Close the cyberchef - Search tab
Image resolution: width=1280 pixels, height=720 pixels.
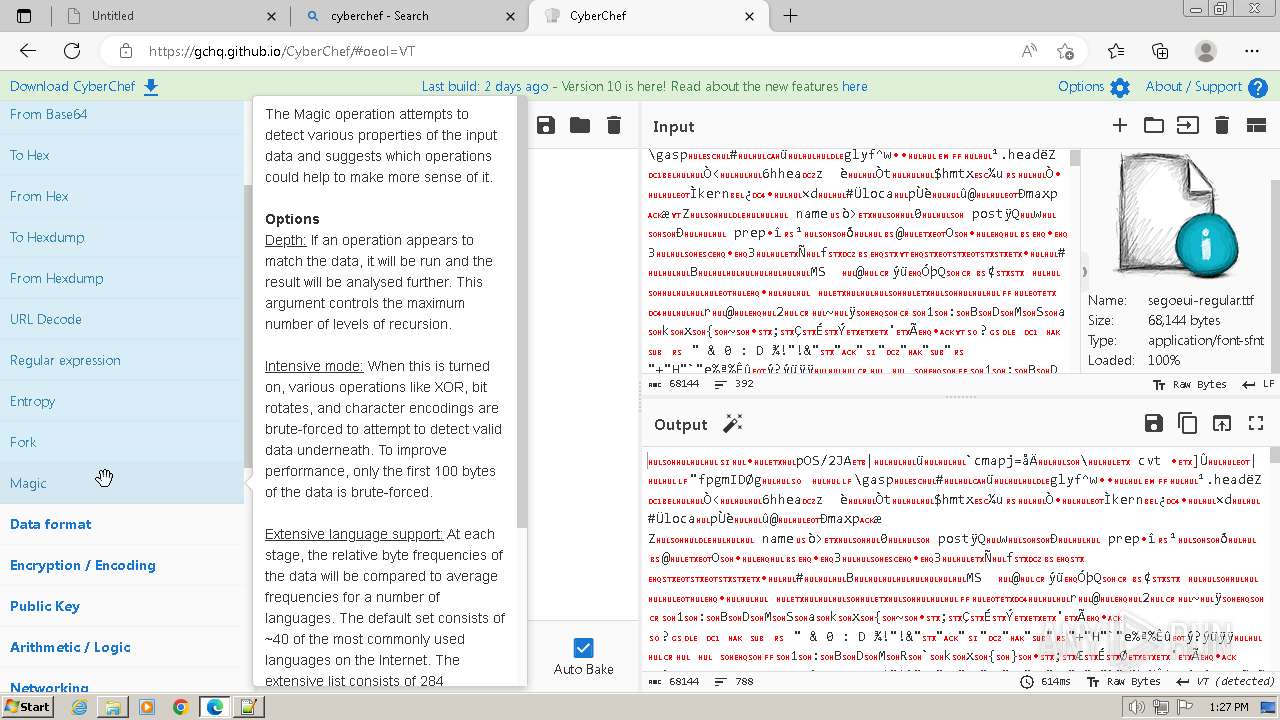(x=511, y=16)
